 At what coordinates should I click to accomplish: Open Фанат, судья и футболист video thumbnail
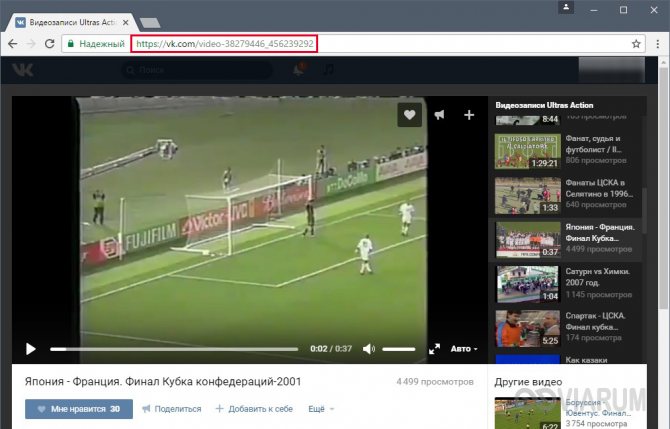(528, 151)
